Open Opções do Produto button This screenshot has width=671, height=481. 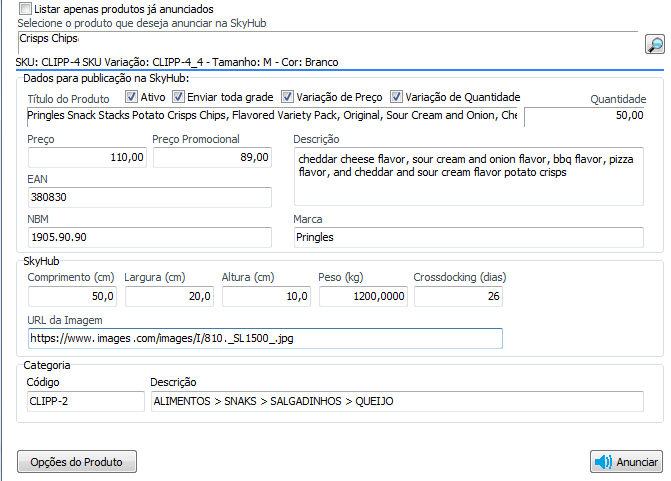click(x=76, y=462)
